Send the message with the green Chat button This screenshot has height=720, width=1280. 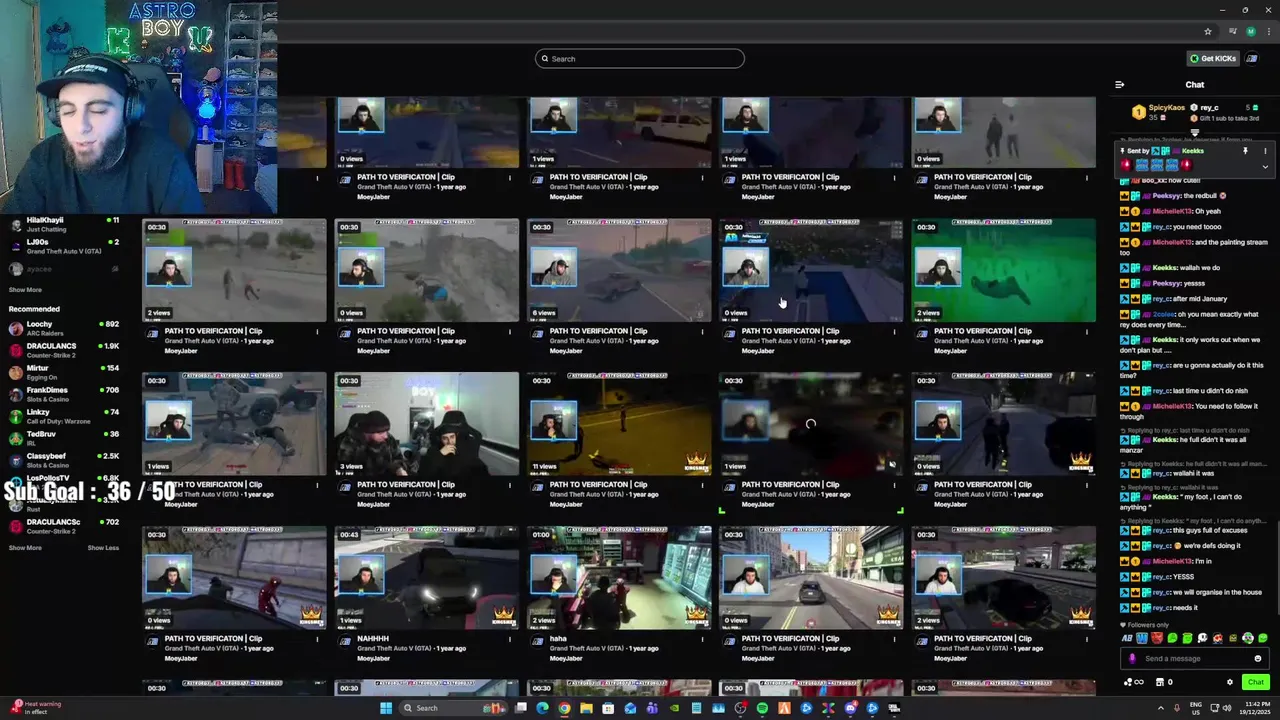tap(1256, 682)
